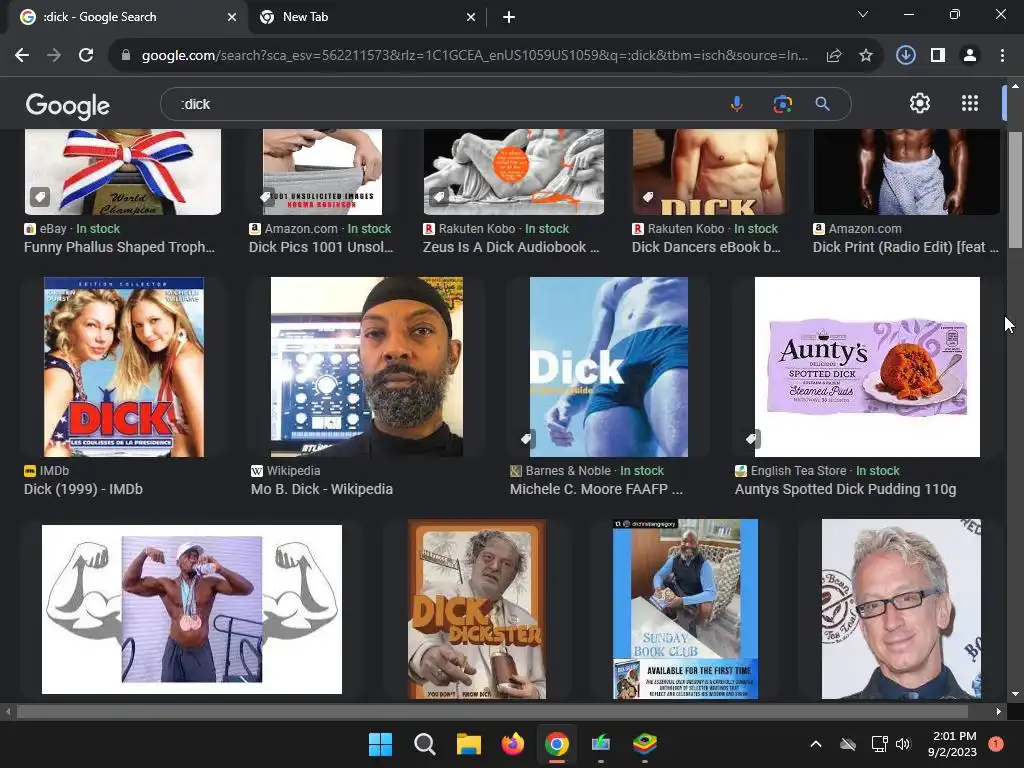Open a new browser tab
Viewport: 1024px width, 768px height.
(x=509, y=18)
